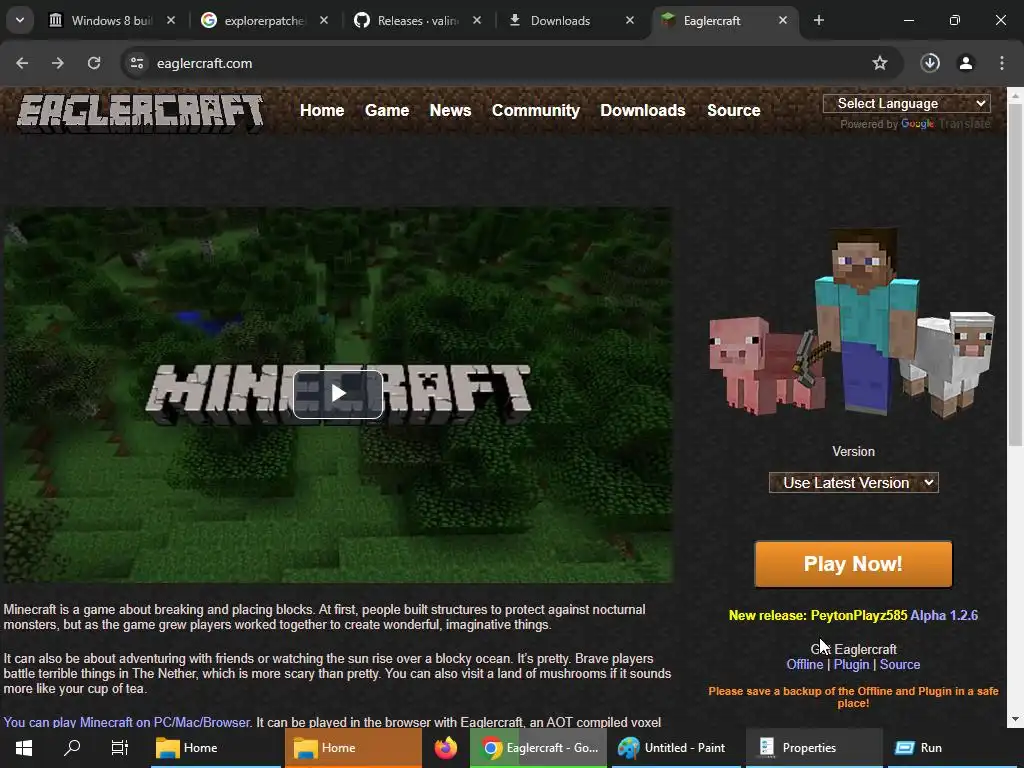Image resolution: width=1024 pixels, height=768 pixels.
Task: Open taskbar Search magnifier
Action: pos(72,748)
